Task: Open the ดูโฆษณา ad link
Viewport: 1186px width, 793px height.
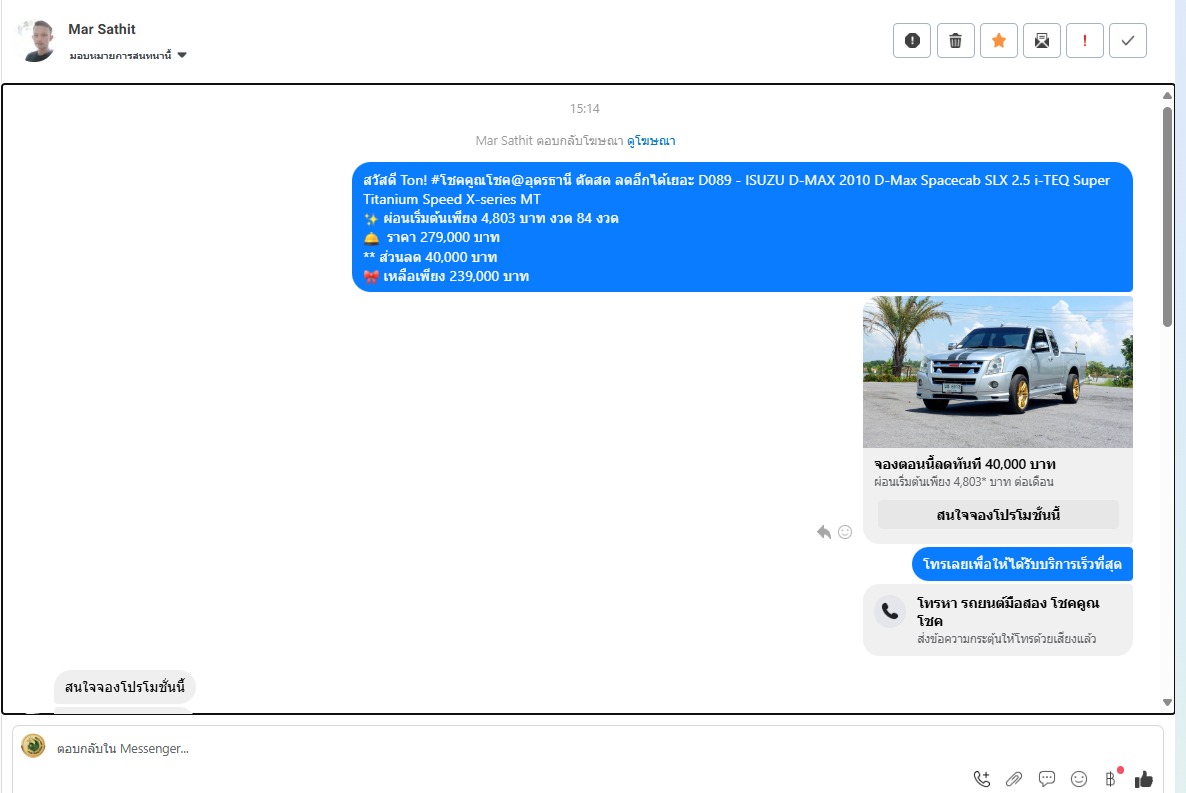Action: (651, 141)
